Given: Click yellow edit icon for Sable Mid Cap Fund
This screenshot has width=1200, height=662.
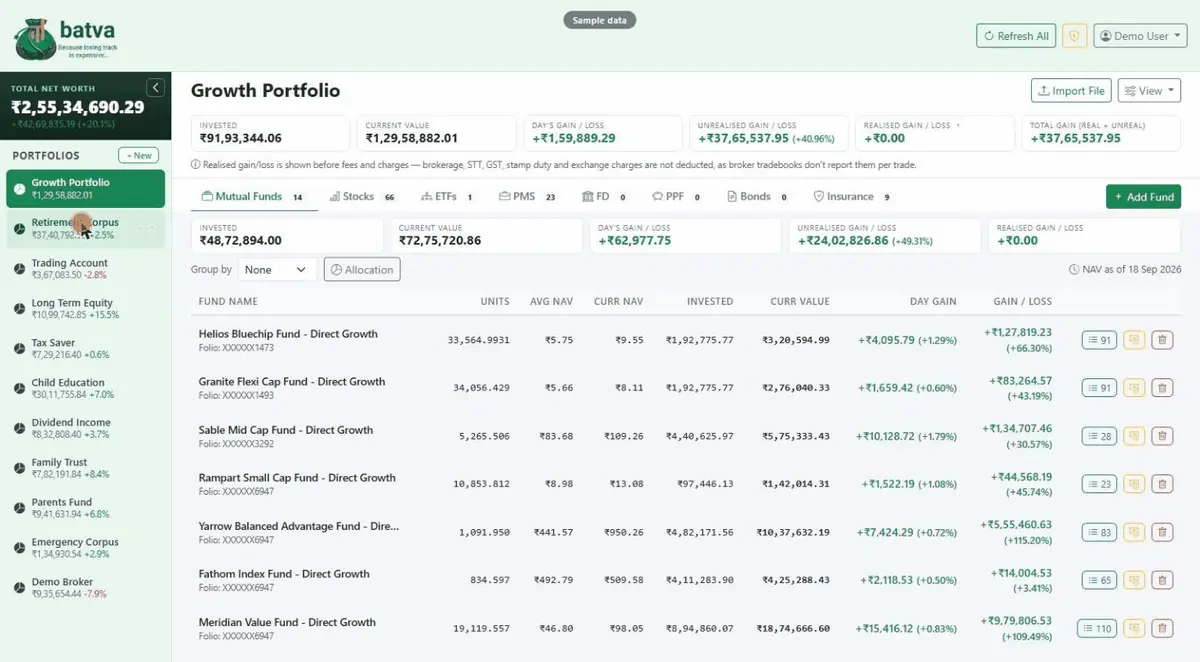Looking at the screenshot, I should click(1134, 436).
